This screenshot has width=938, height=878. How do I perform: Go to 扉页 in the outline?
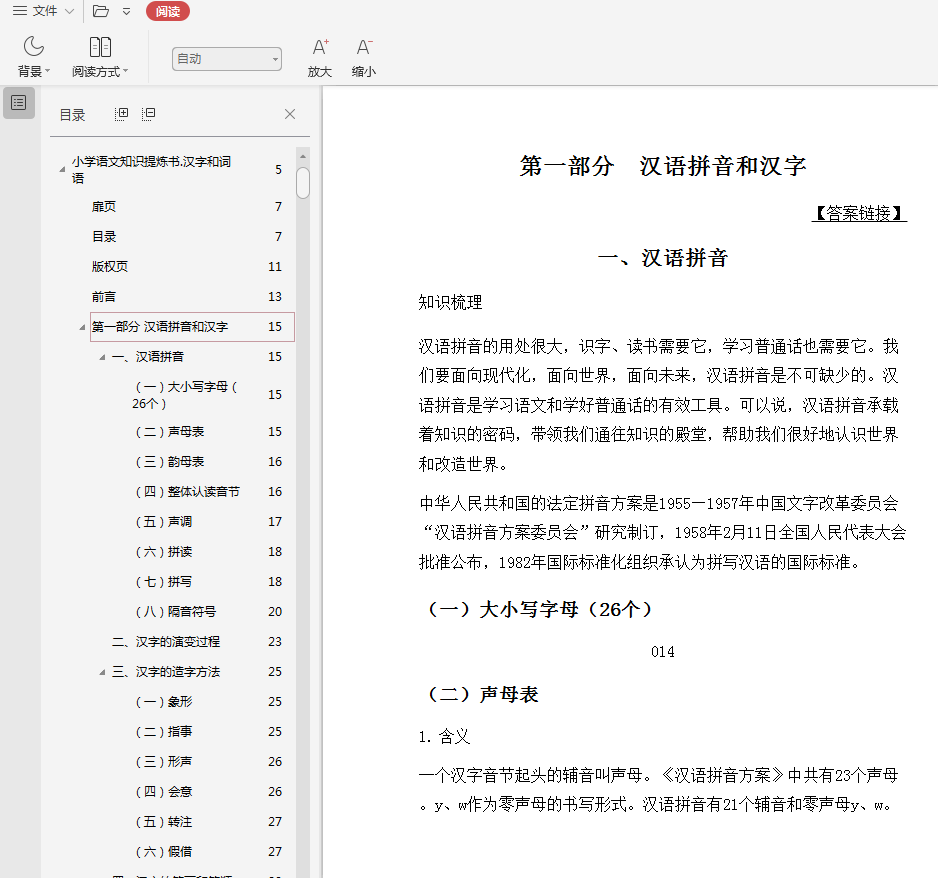pos(104,207)
